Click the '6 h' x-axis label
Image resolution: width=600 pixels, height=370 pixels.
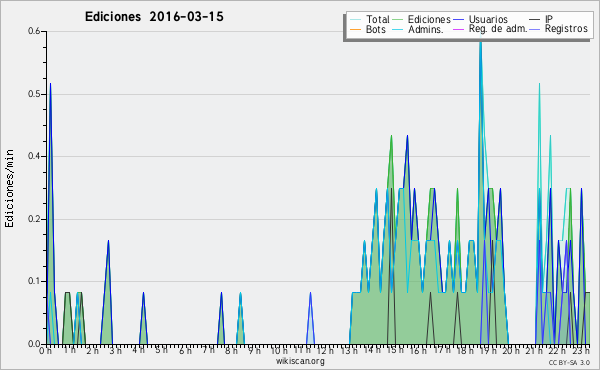[185, 350]
